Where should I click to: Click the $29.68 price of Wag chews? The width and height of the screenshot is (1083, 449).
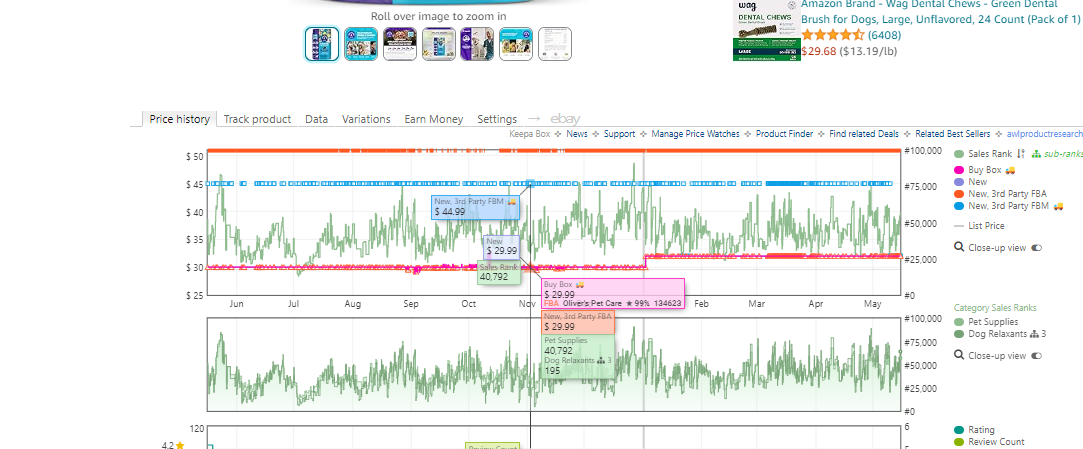point(818,50)
